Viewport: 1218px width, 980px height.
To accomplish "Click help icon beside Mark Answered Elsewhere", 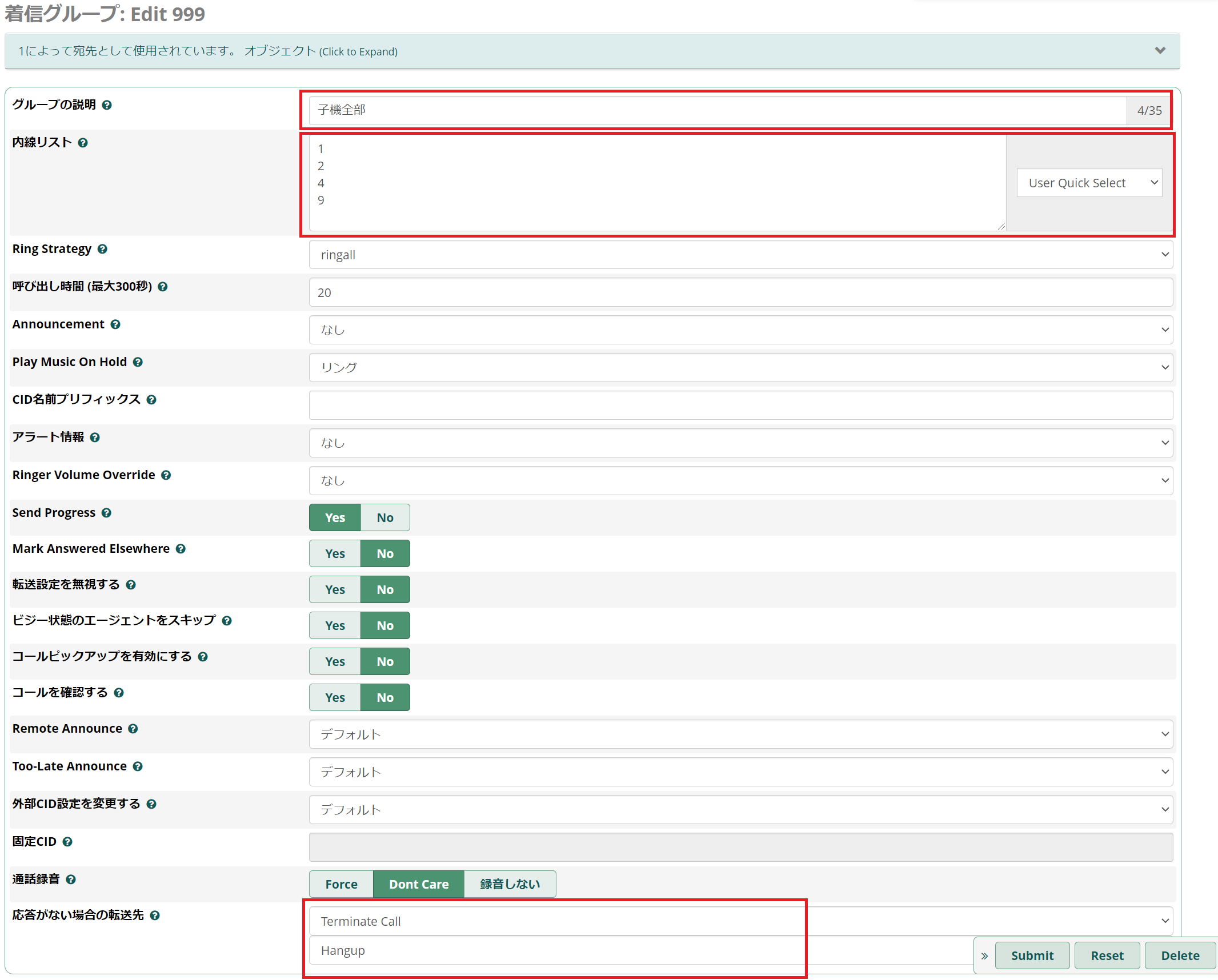I will point(181,549).
